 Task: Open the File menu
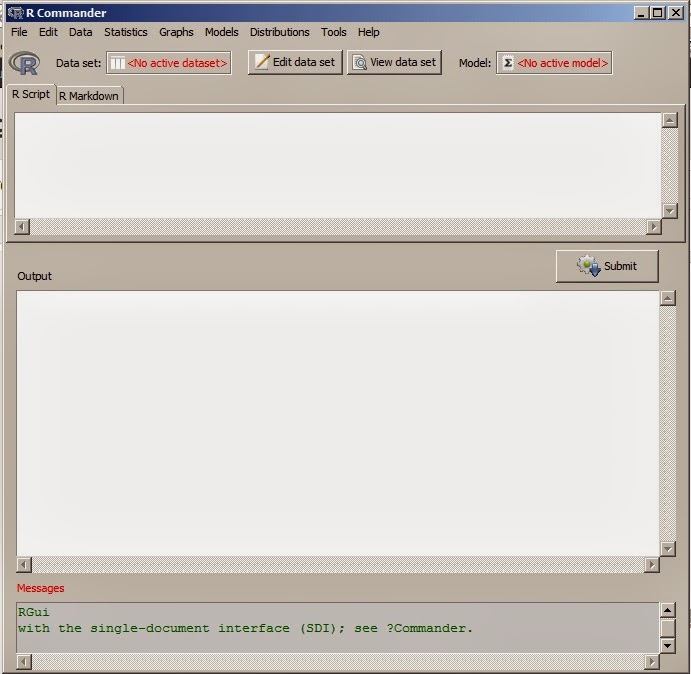pos(19,32)
